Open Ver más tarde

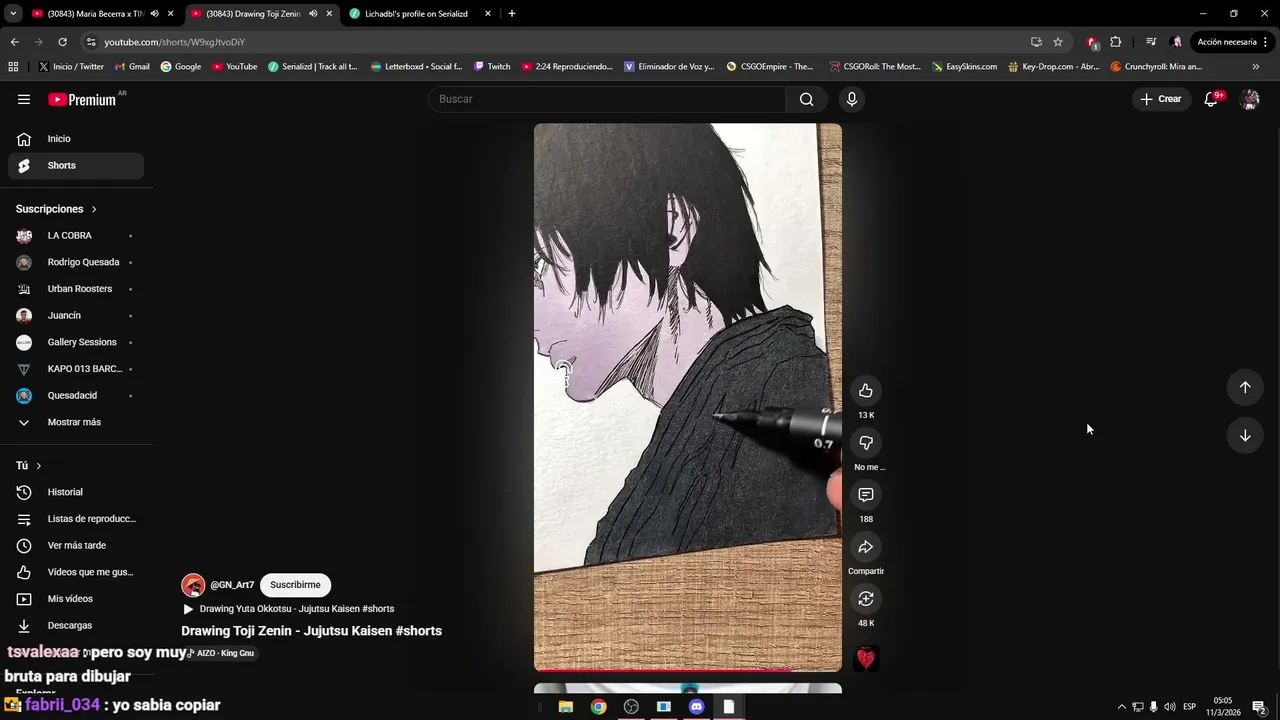point(76,545)
